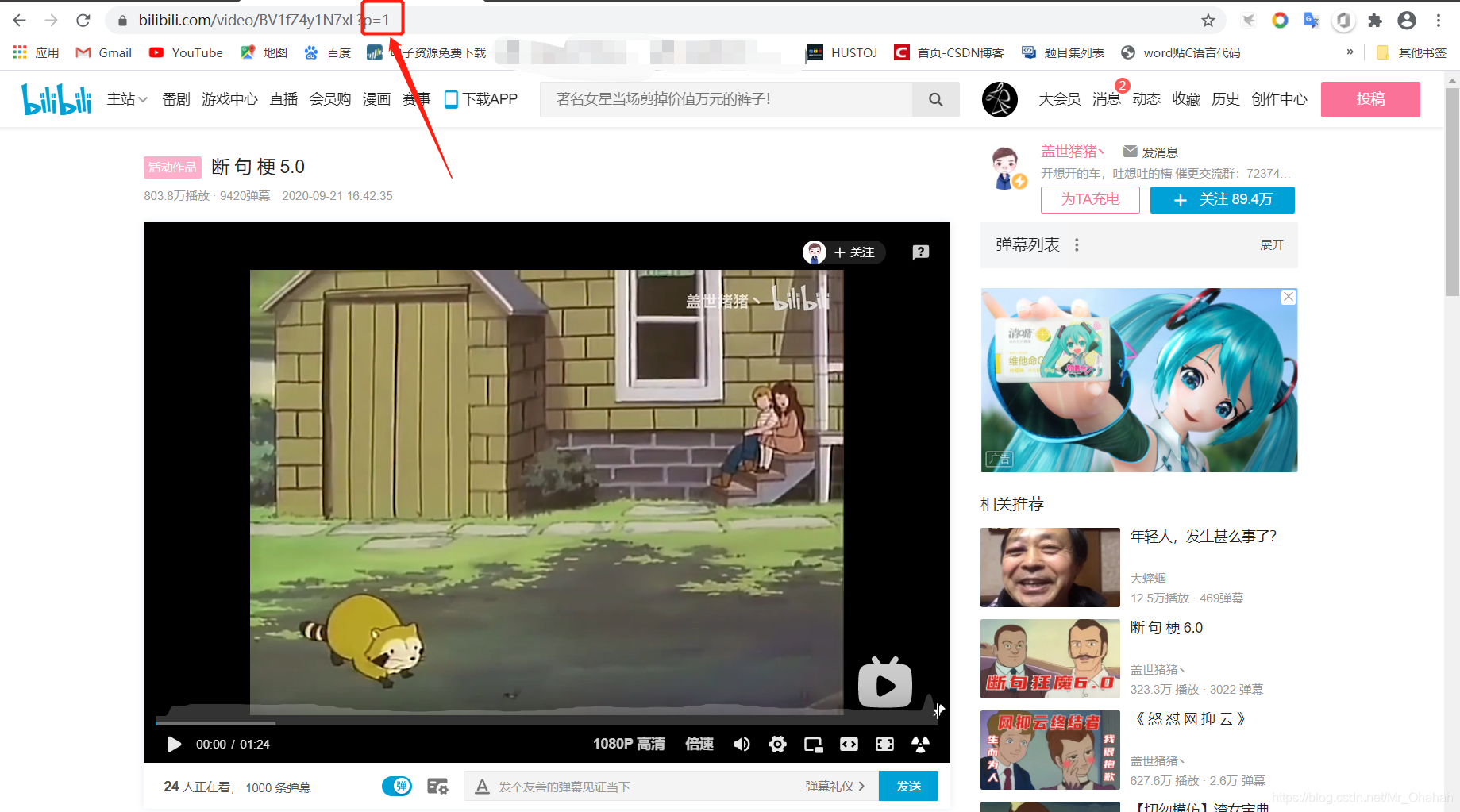Click the Hatsune Miku ad image

click(x=1139, y=380)
